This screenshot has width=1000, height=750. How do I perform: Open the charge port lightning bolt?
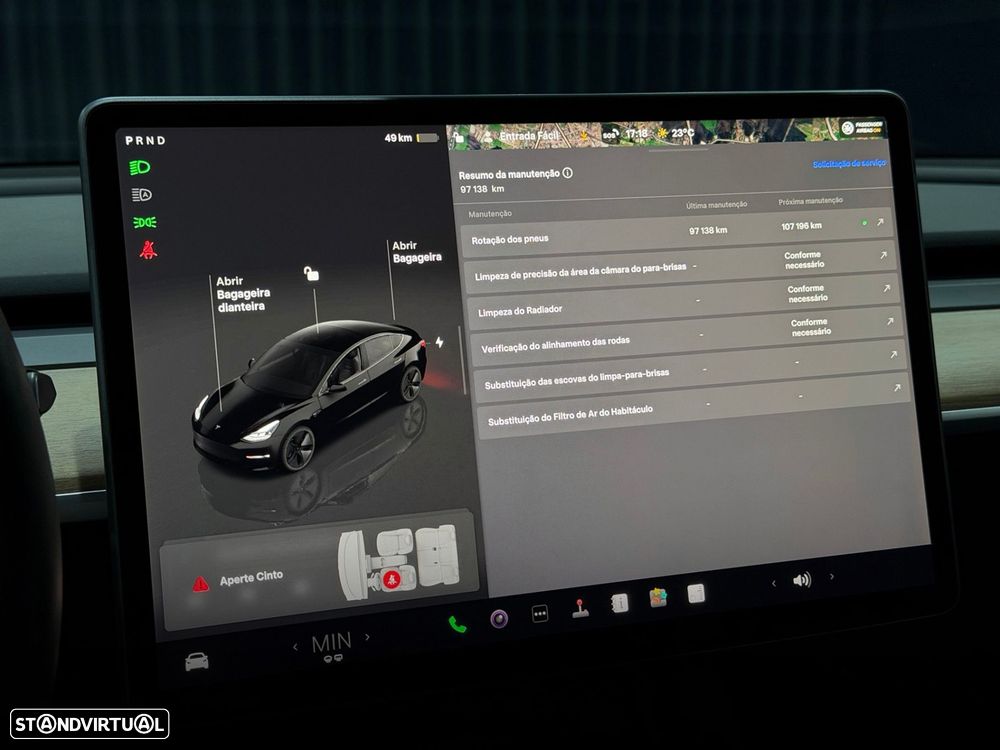point(440,342)
